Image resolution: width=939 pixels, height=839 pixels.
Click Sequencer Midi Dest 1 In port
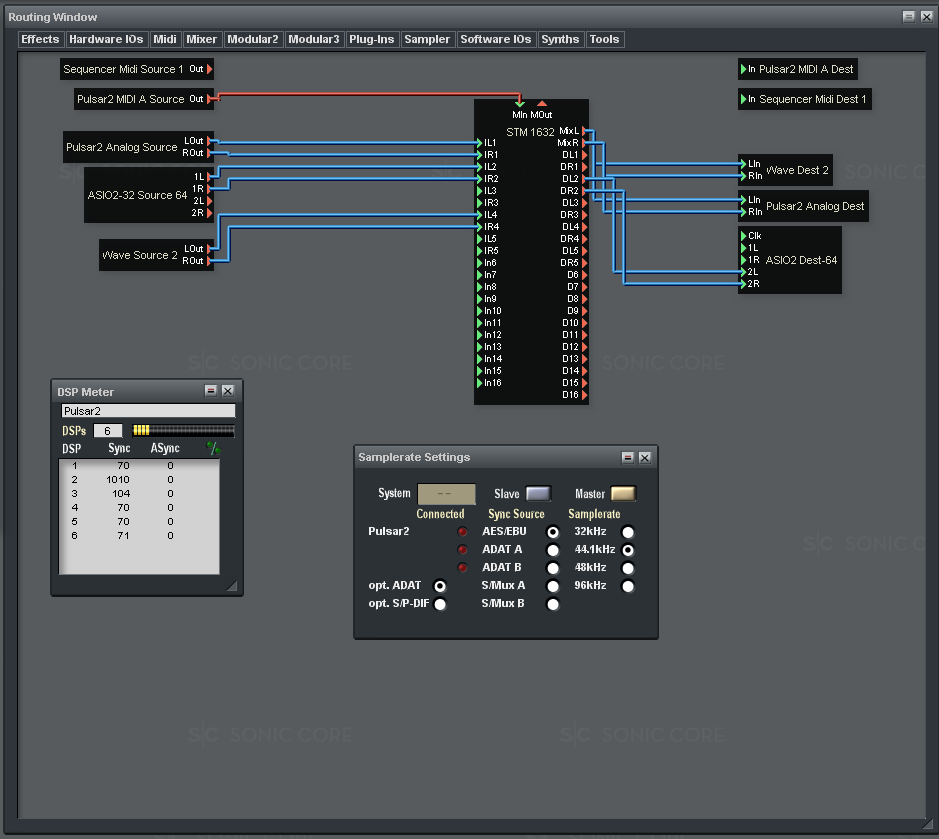744,99
